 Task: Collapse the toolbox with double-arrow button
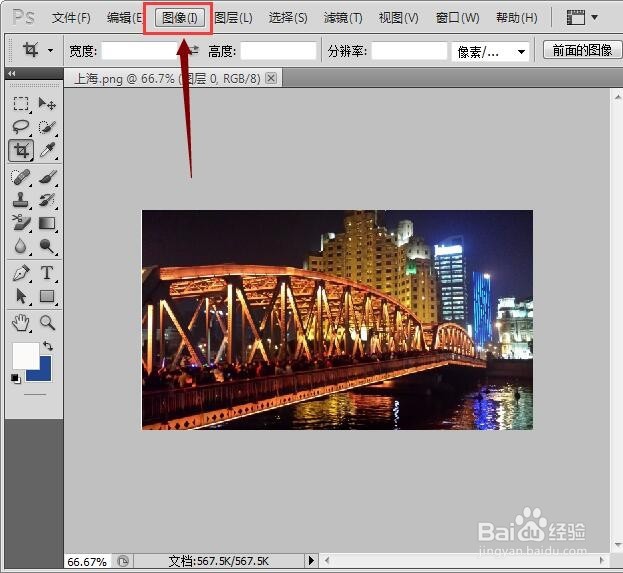point(12,74)
